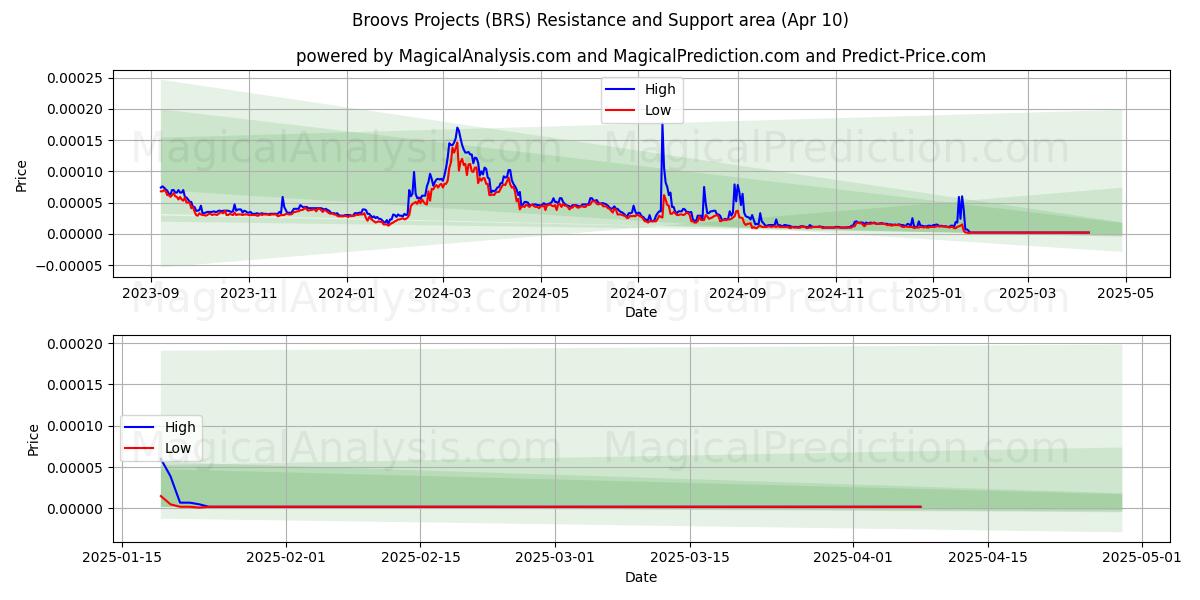Click the 2025-02-15 date tick label
Viewport: 1200px width, 600px height.
422,556
